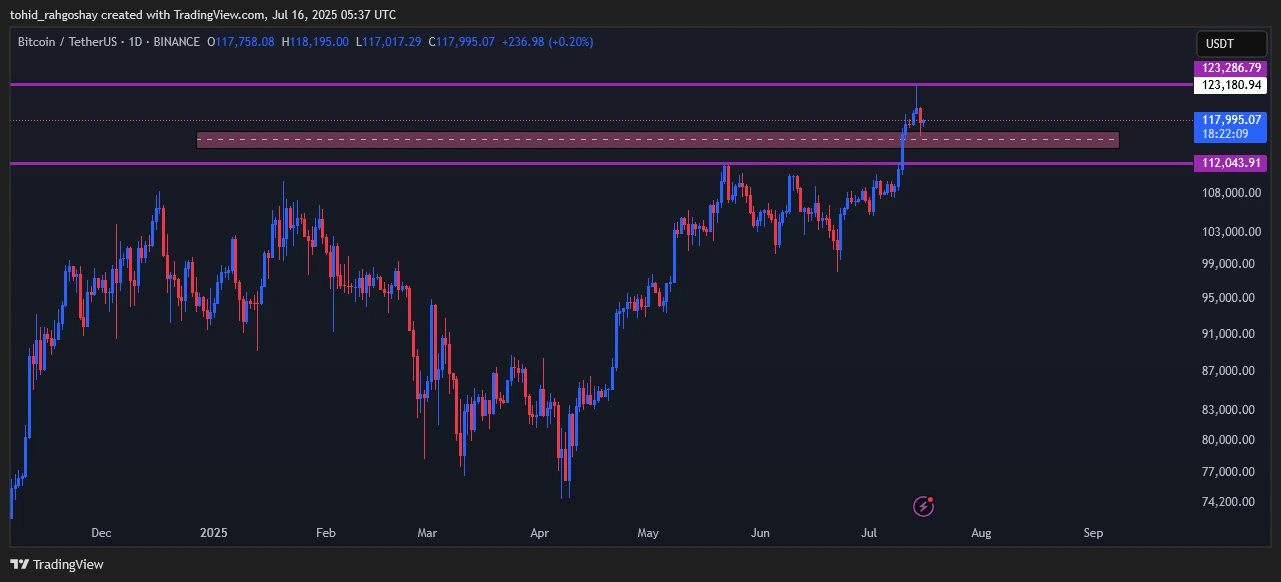
Task: Click the 80,000.00 price axis tick
Action: point(1229,440)
